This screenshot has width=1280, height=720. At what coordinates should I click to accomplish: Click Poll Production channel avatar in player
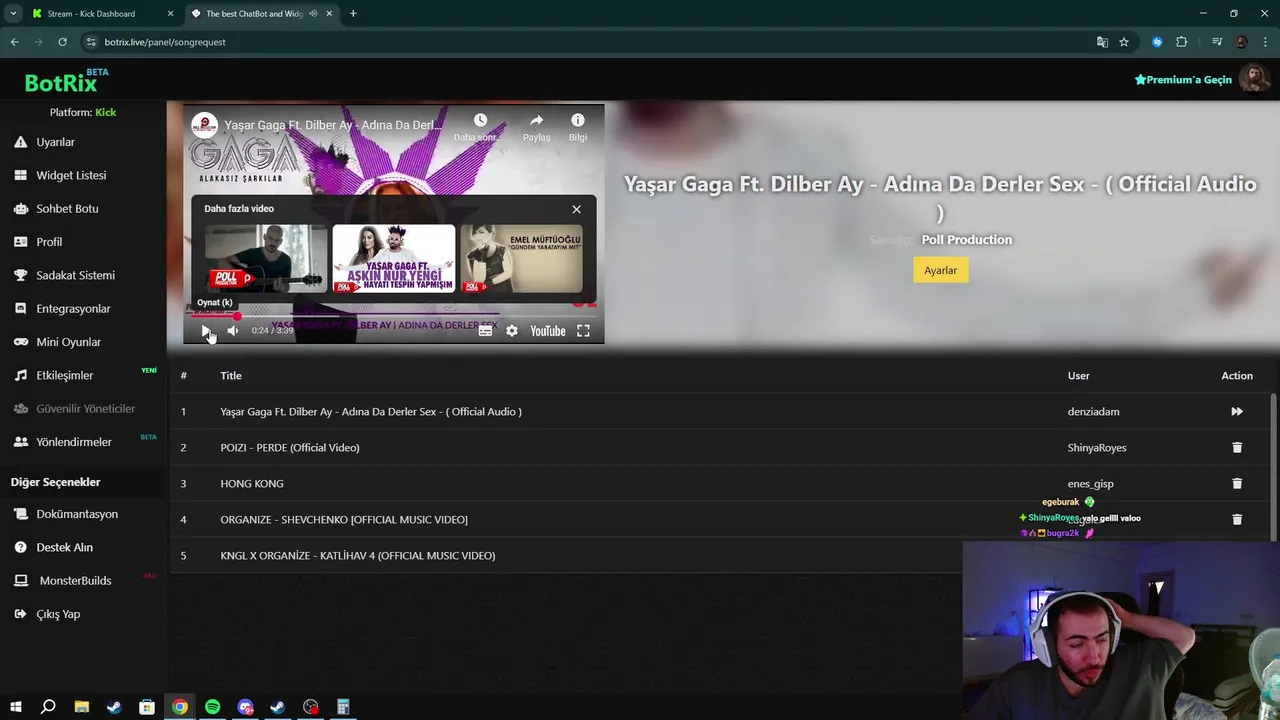pyautogui.click(x=204, y=125)
